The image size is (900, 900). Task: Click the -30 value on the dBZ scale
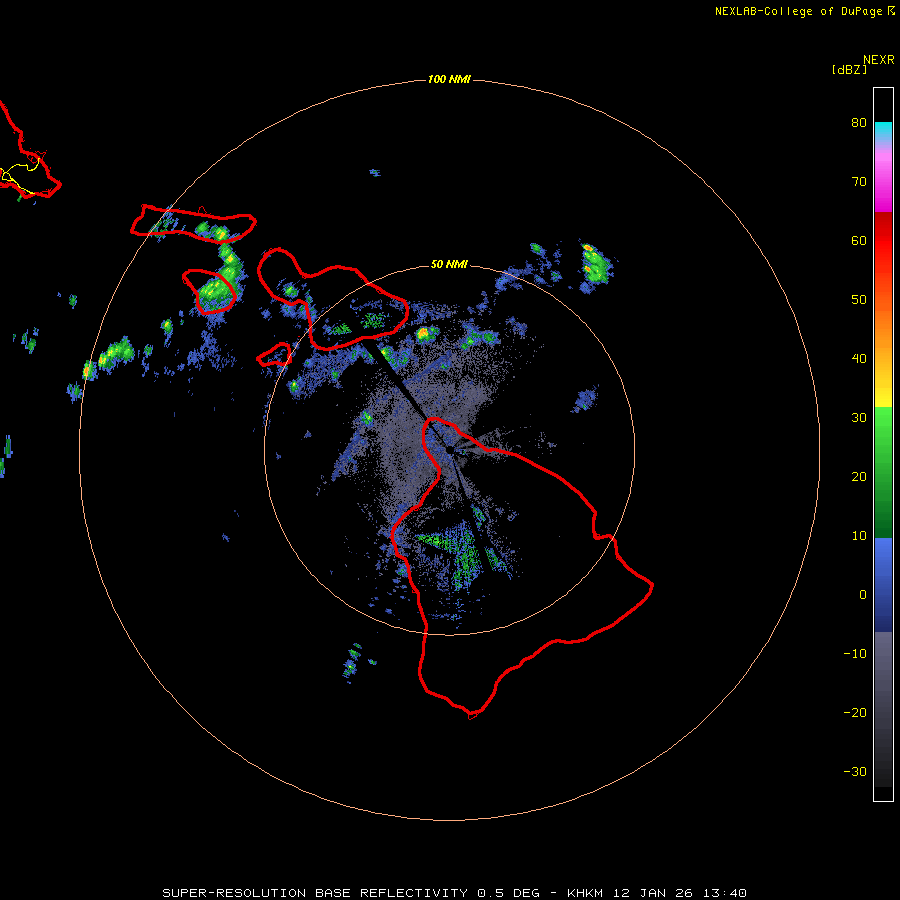coord(855,771)
